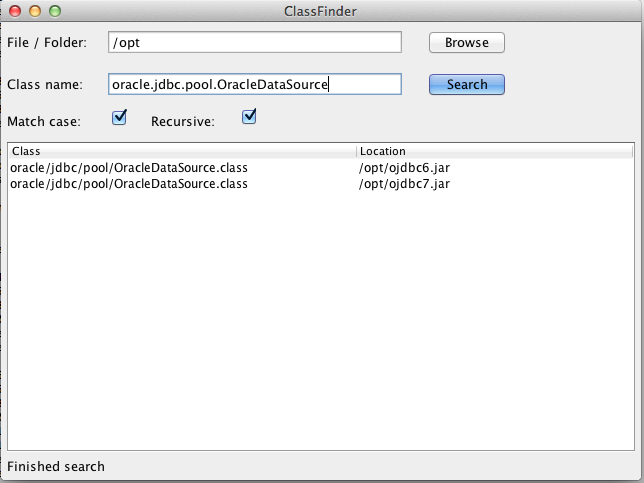
Task: Toggle the Recursive checkbox
Action: (x=249, y=116)
